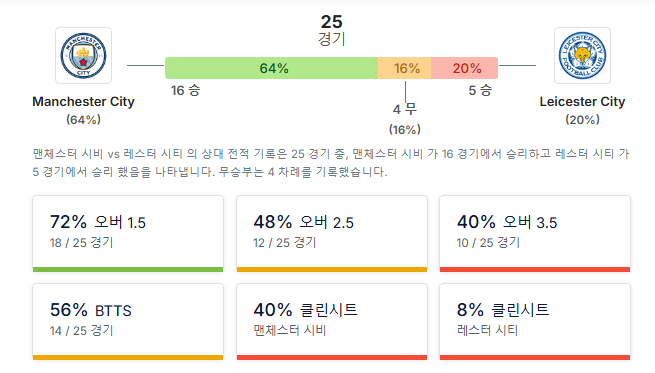
Task: Open the 8% 클린시트 레스터 시티 card
Action: (535, 322)
